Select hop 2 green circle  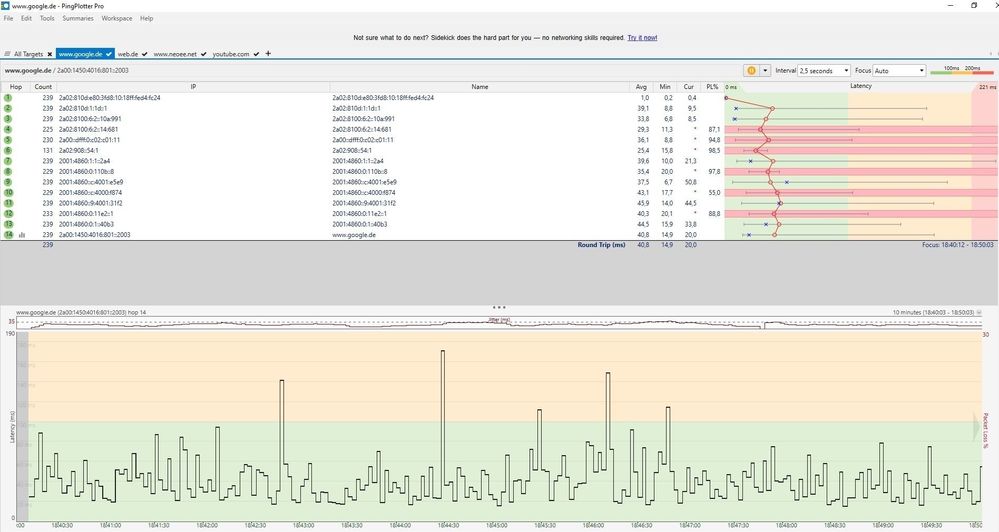(8, 108)
